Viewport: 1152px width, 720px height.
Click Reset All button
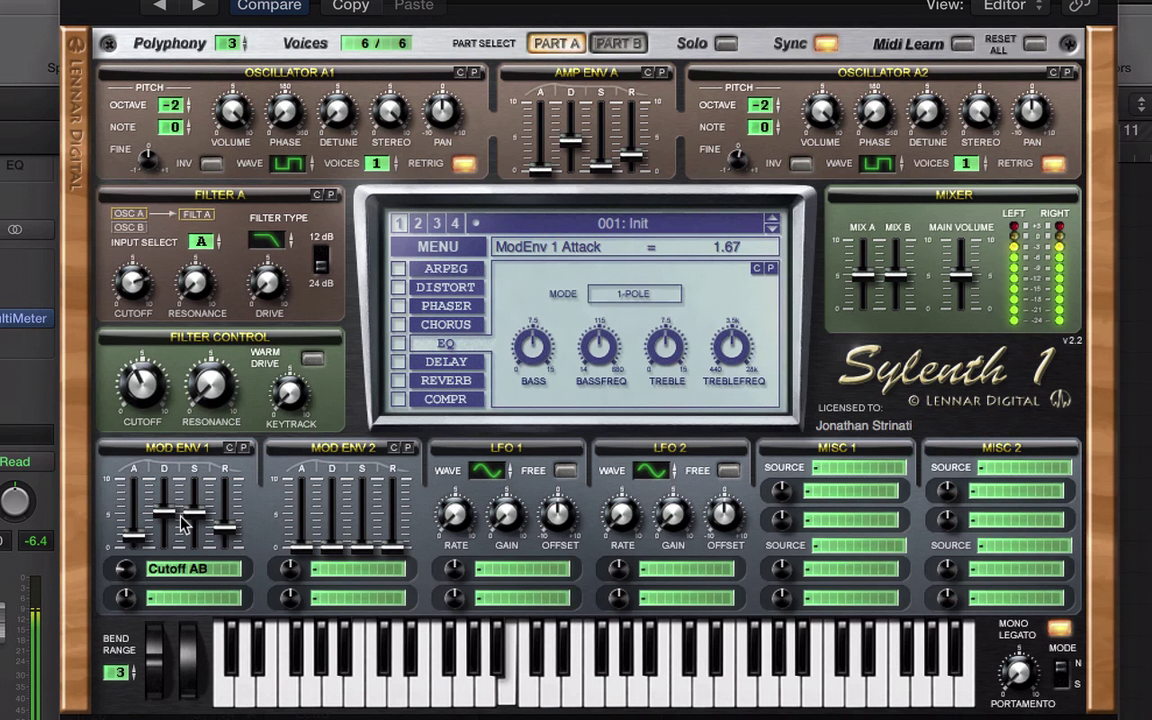pyautogui.click(x=1034, y=44)
